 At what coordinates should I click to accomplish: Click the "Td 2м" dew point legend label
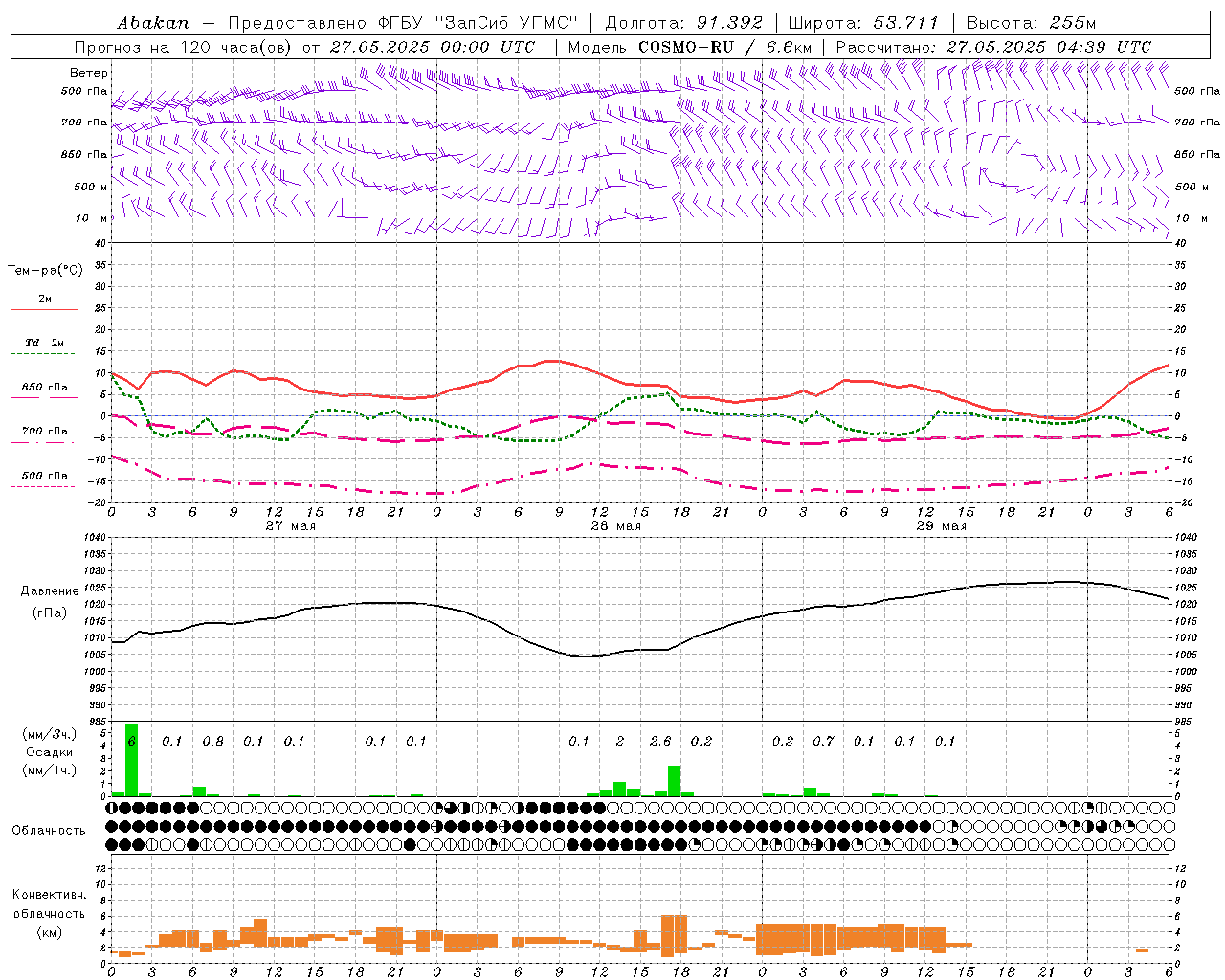click(x=45, y=343)
